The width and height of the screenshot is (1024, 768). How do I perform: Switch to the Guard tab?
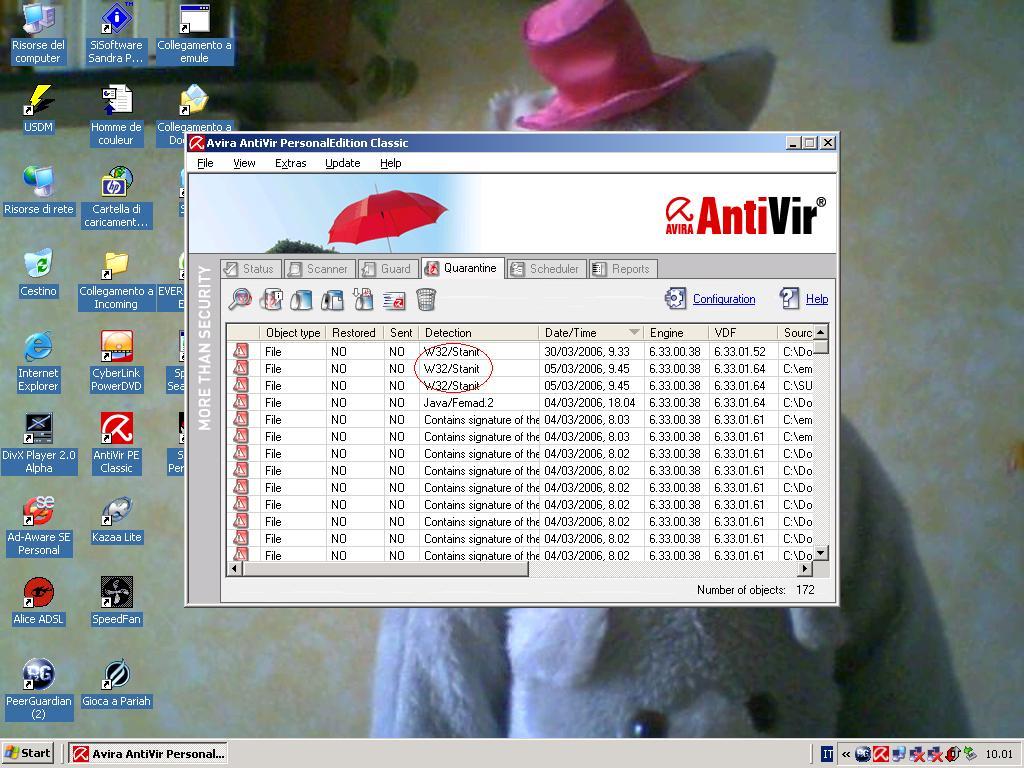click(389, 269)
